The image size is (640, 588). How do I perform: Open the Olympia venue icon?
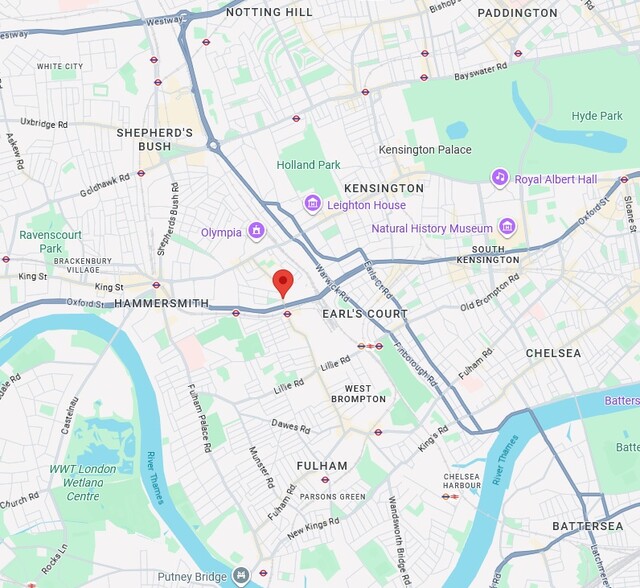click(x=256, y=231)
